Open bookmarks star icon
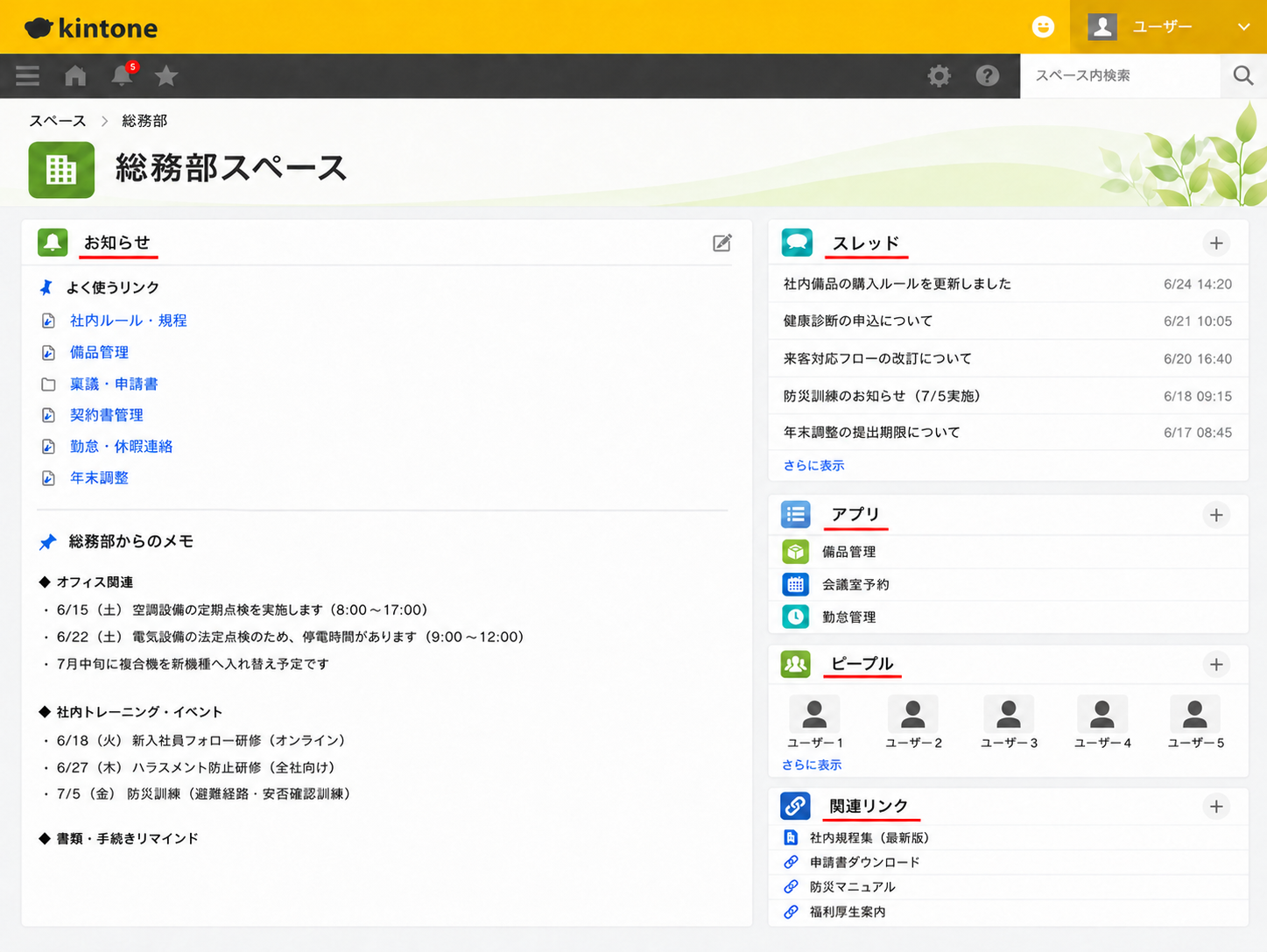 point(166,76)
